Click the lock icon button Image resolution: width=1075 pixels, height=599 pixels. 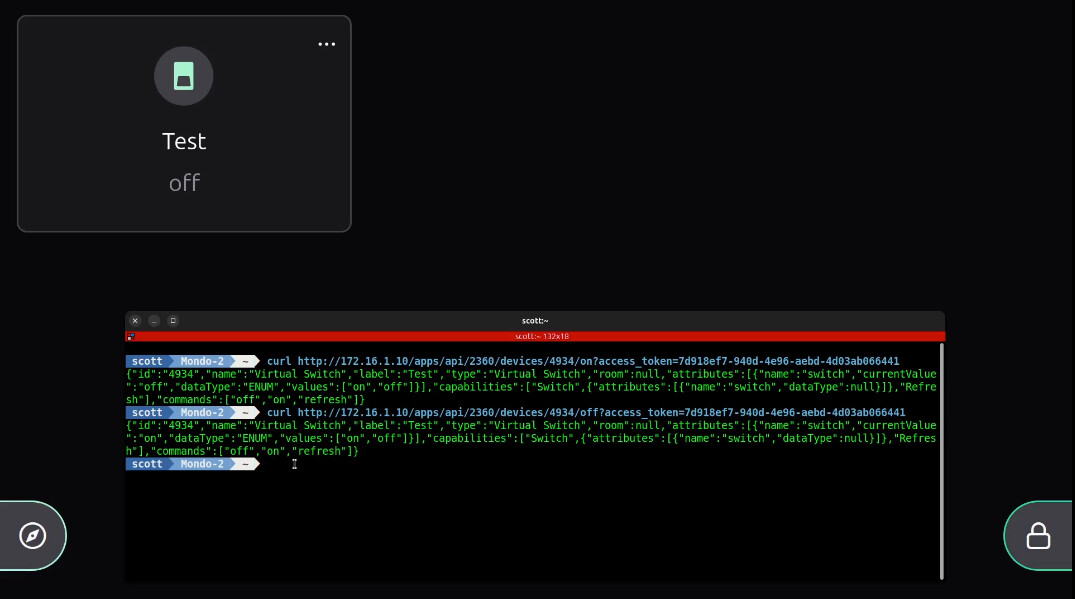(1038, 536)
